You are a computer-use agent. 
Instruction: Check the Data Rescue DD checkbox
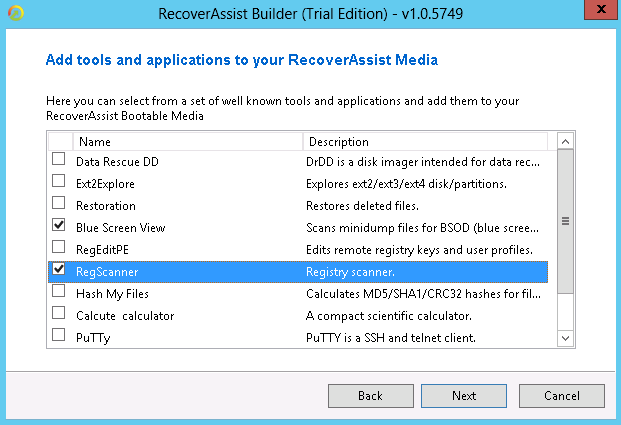pyautogui.click(x=59, y=159)
